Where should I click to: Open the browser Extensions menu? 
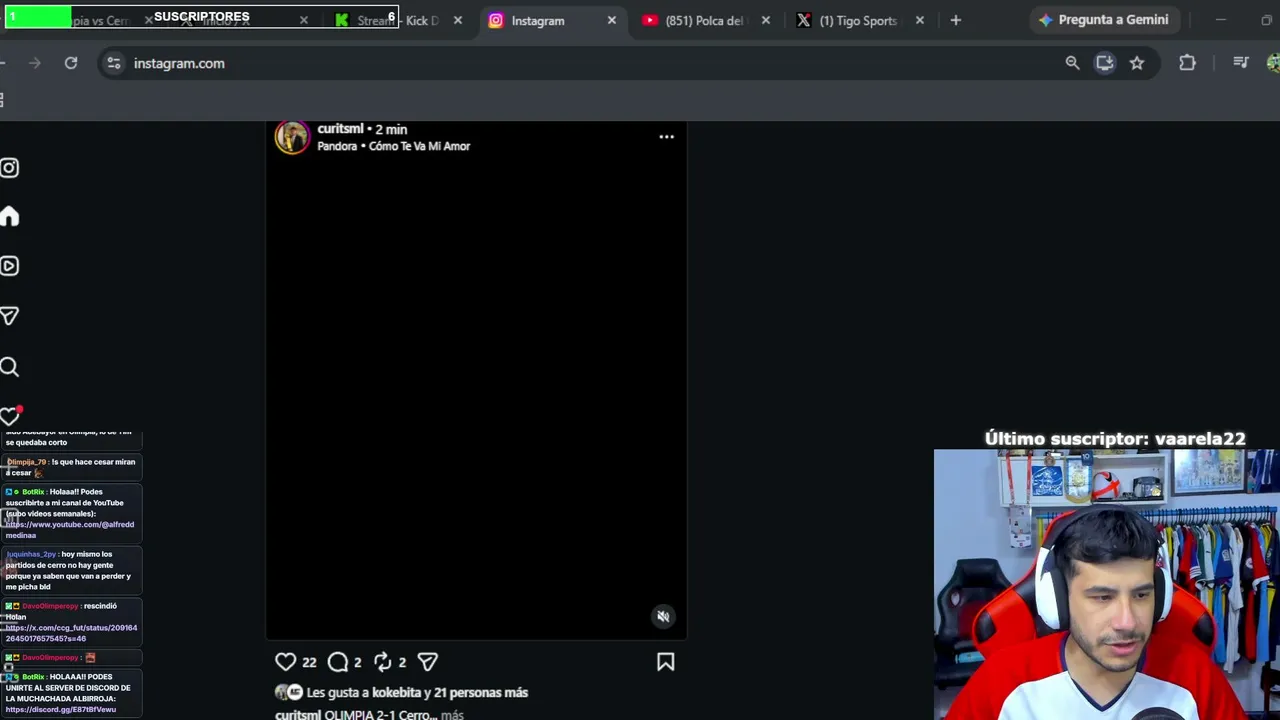pos(1187,63)
